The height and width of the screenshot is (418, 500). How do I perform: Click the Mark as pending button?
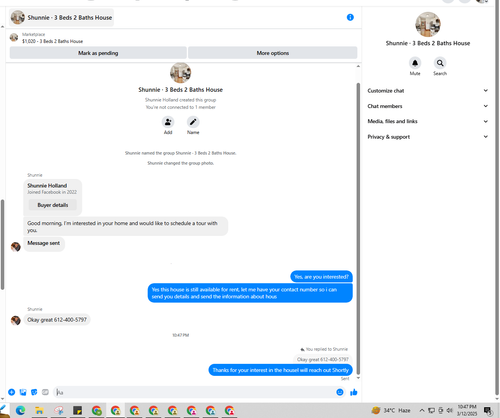pyautogui.click(x=98, y=53)
